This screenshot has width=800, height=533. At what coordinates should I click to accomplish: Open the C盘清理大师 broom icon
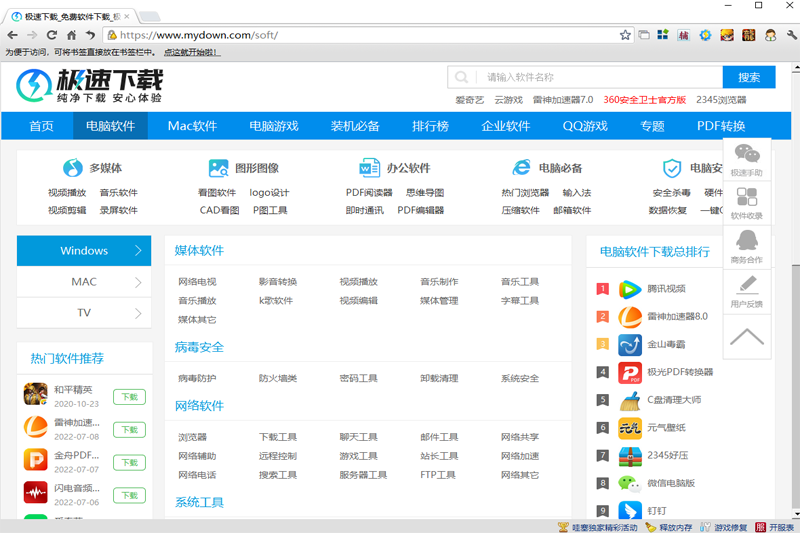pyautogui.click(x=630, y=400)
